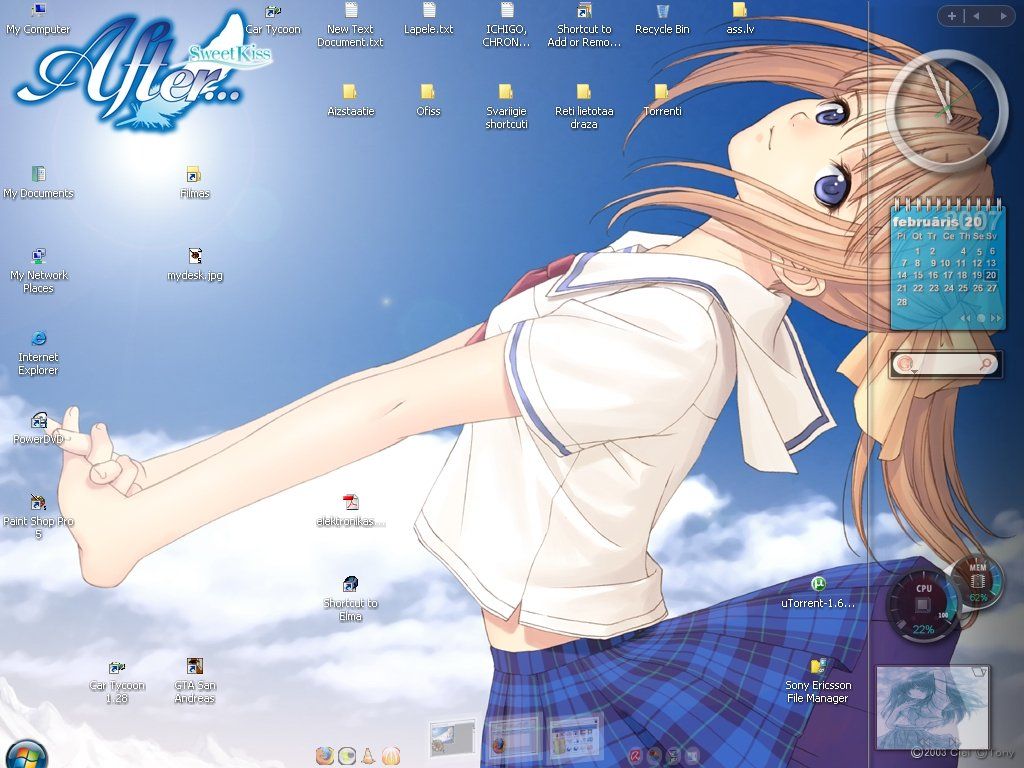This screenshot has height=768, width=1024.
Task: Click the sidebar add gadget plus button
Action: (x=952, y=16)
